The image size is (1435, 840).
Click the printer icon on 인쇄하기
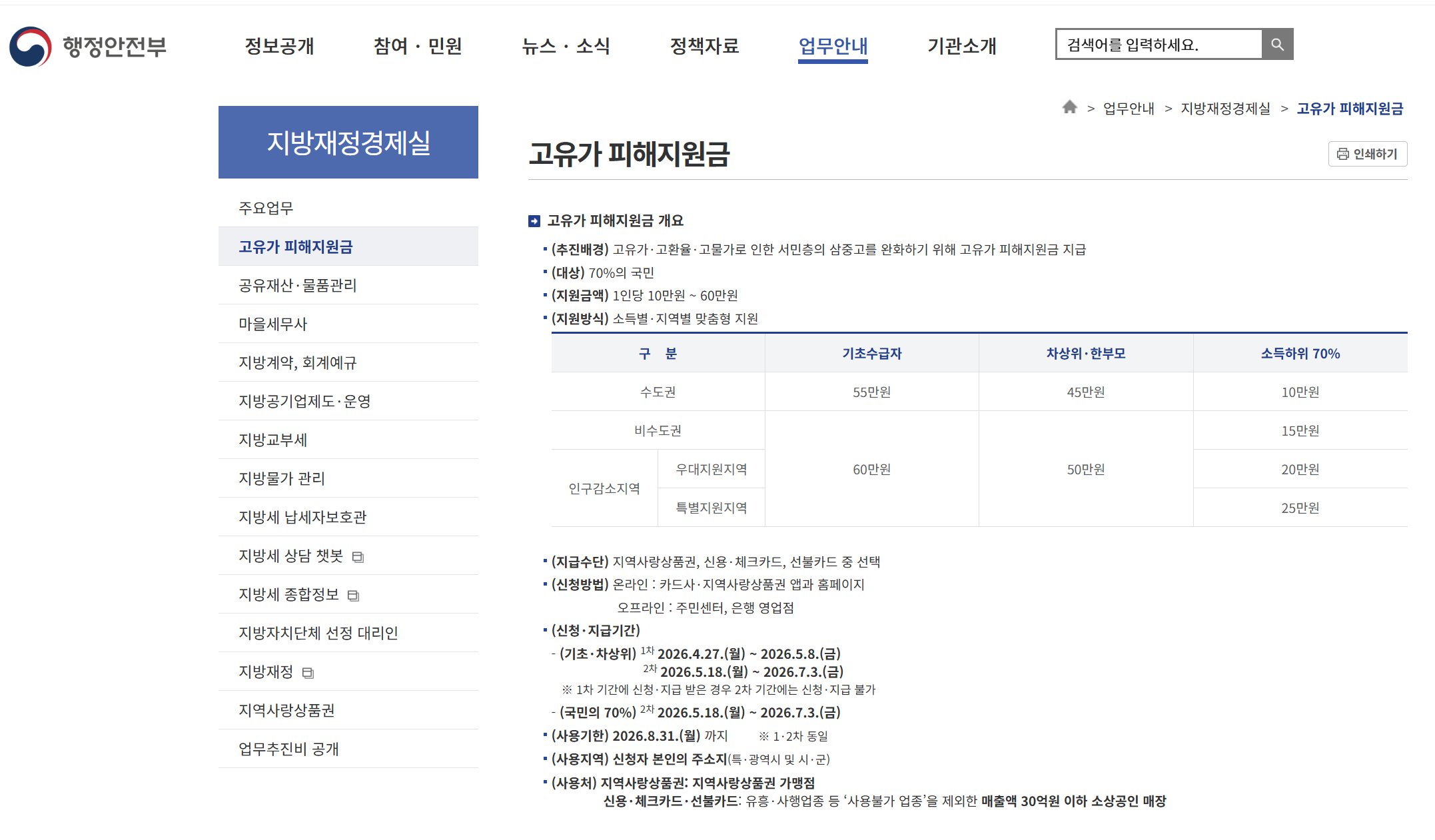pos(1342,154)
